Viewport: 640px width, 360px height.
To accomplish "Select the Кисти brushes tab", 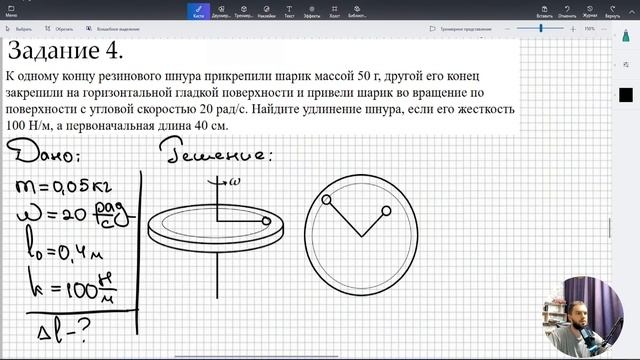I will point(198,11).
